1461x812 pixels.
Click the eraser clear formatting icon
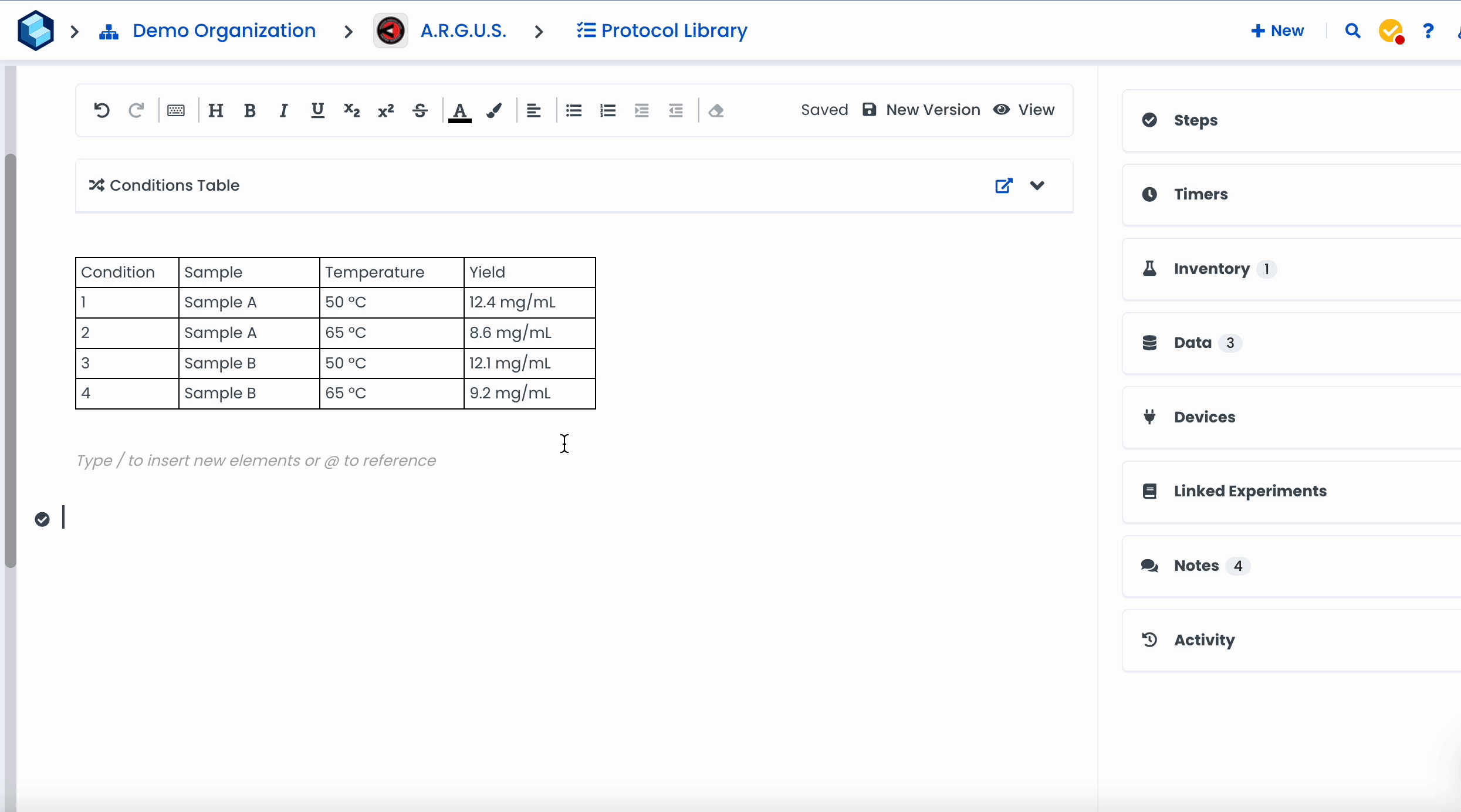pyautogui.click(x=715, y=110)
